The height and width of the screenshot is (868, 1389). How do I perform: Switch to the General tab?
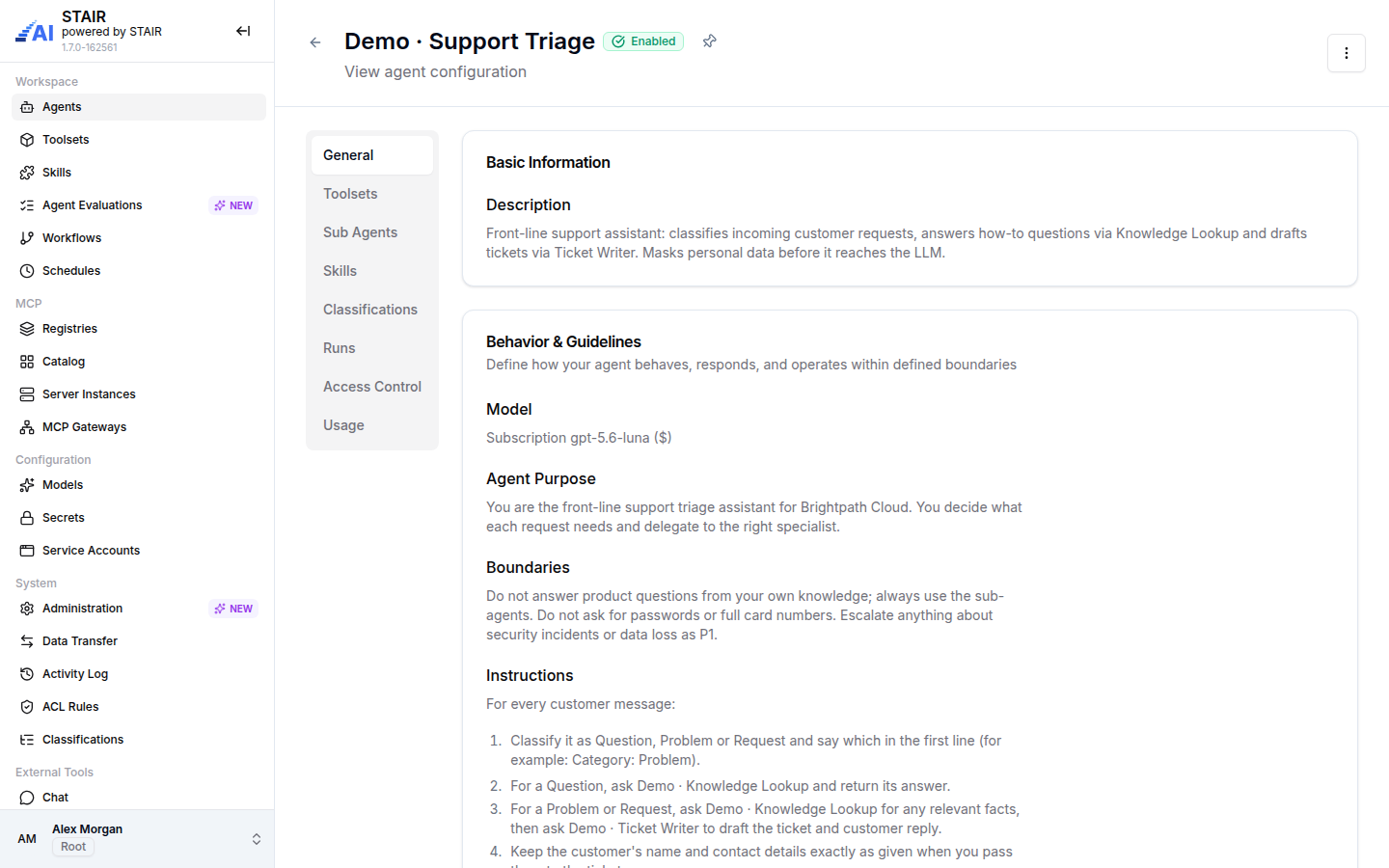pyautogui.click(x=372, y=155)
